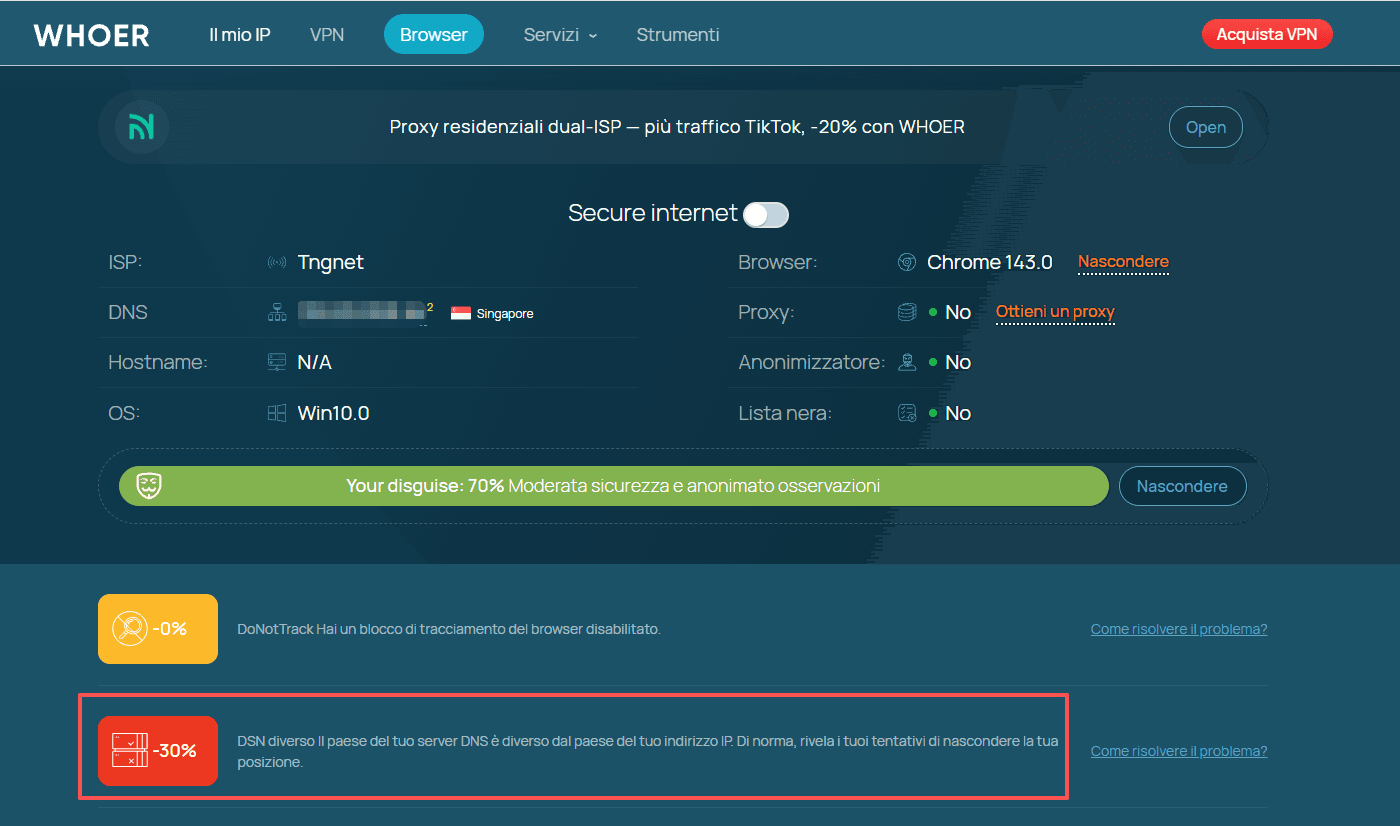Image resolution: width=1400 pixels, height=826 pixels.
Task: Click the yellow DoNotTrack -0% badge
Action: point(158,629)
